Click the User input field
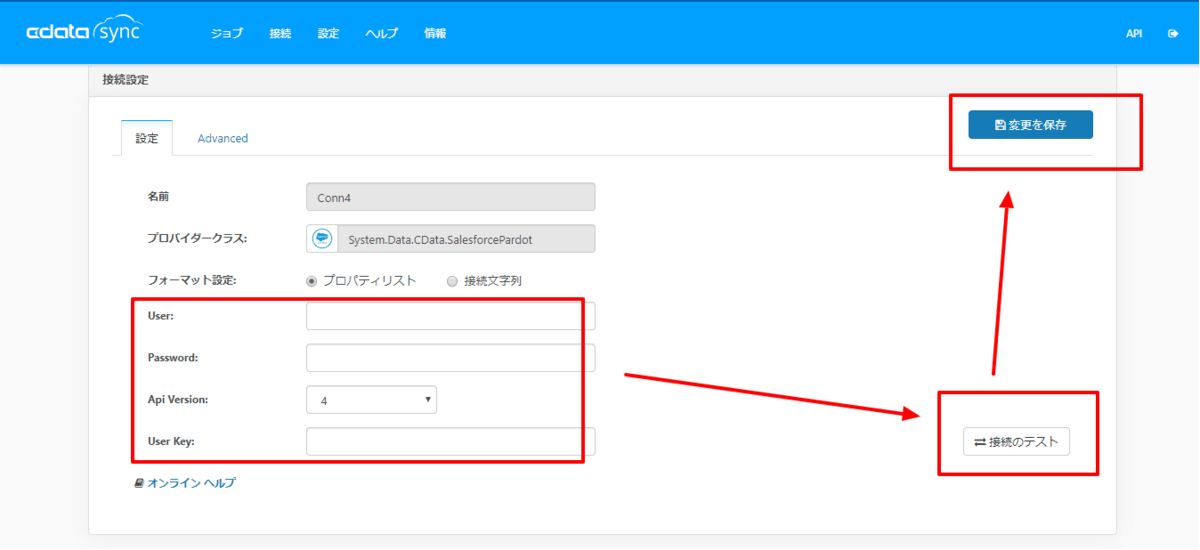This screenshot has height=550, width=1200. pos(451,316)
